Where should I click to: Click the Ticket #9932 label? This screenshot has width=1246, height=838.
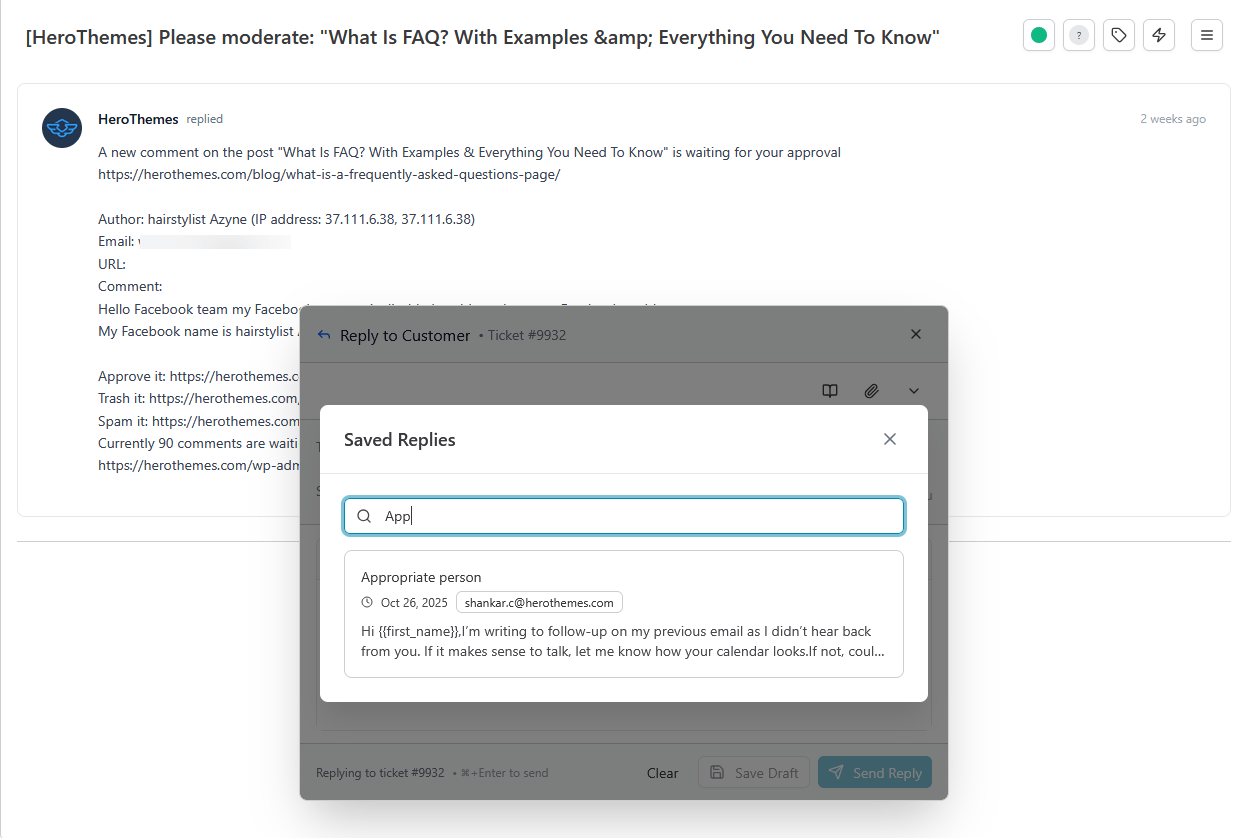coord(527,335)
